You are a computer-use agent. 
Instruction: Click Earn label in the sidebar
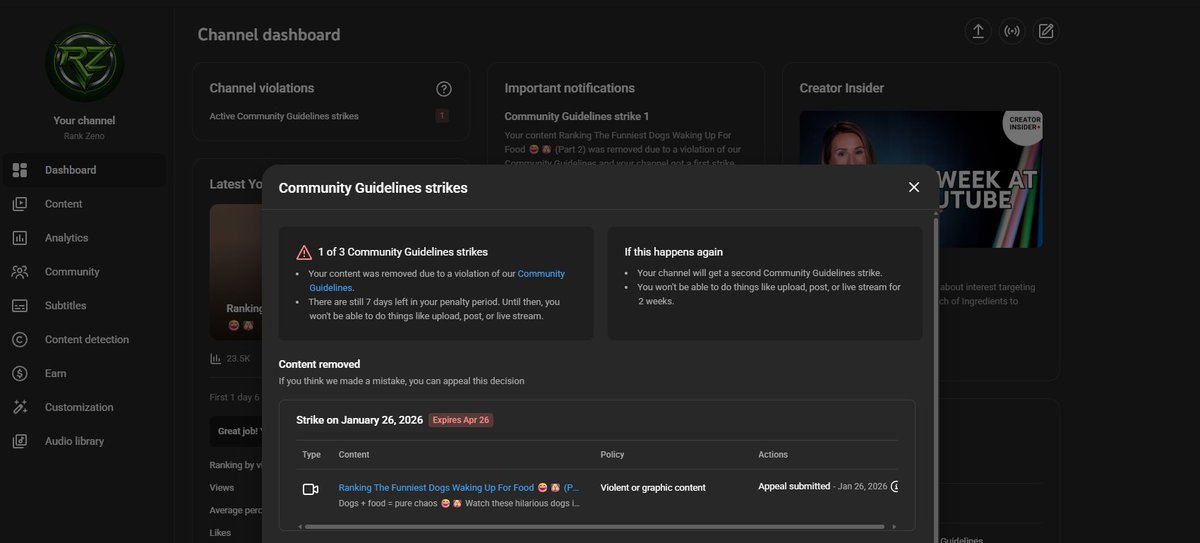click(x=56, y=374)
